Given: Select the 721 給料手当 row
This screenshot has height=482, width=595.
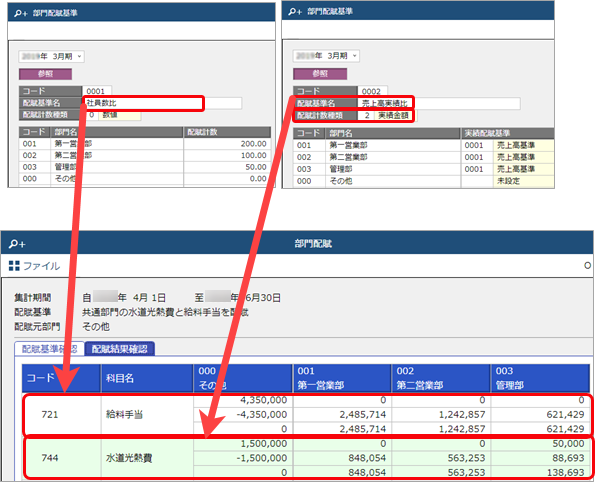Looking at the screenshot, I should pyautogui.click(x=307, y=414).
